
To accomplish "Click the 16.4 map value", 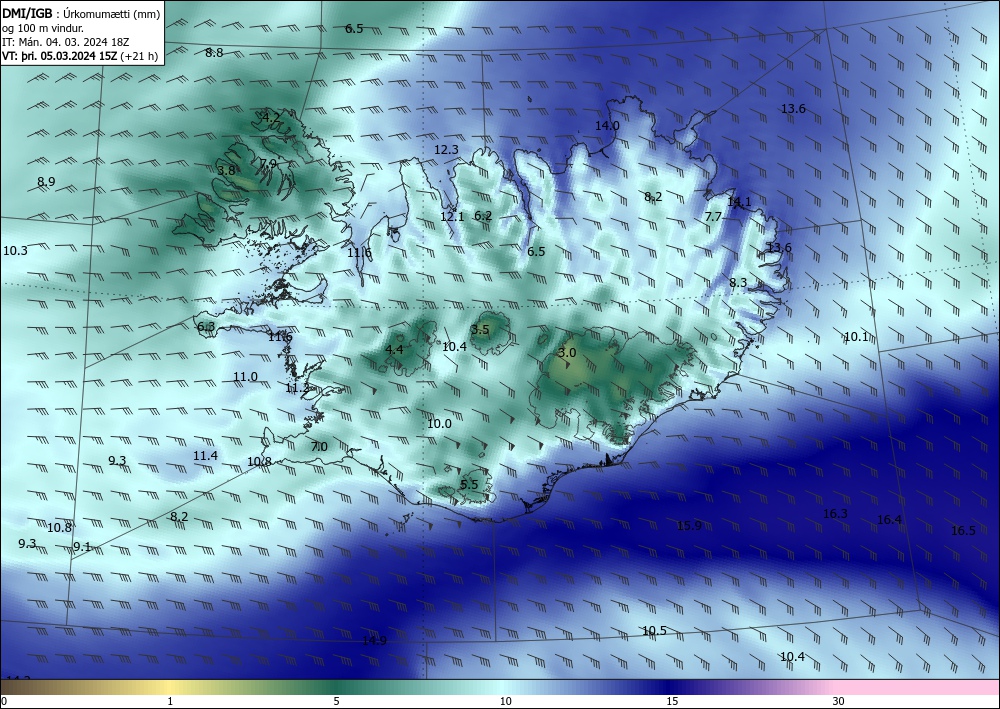I will (890, 520).
